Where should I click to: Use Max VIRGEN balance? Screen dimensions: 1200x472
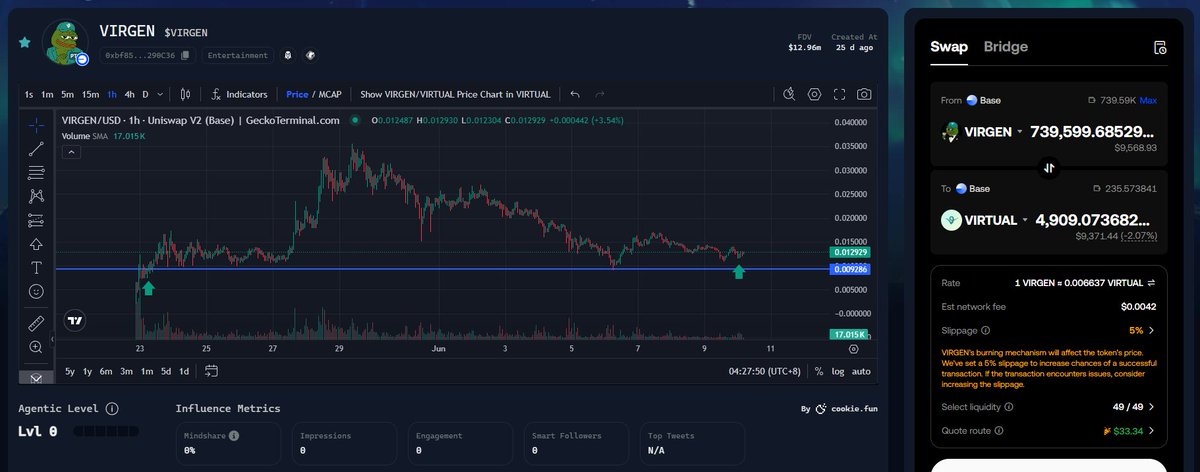[x=1148, y=101]
